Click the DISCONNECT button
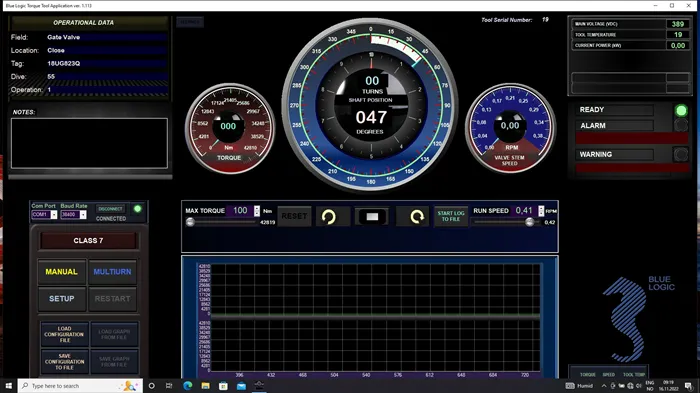The image size is (700, 393). point(110,209)
